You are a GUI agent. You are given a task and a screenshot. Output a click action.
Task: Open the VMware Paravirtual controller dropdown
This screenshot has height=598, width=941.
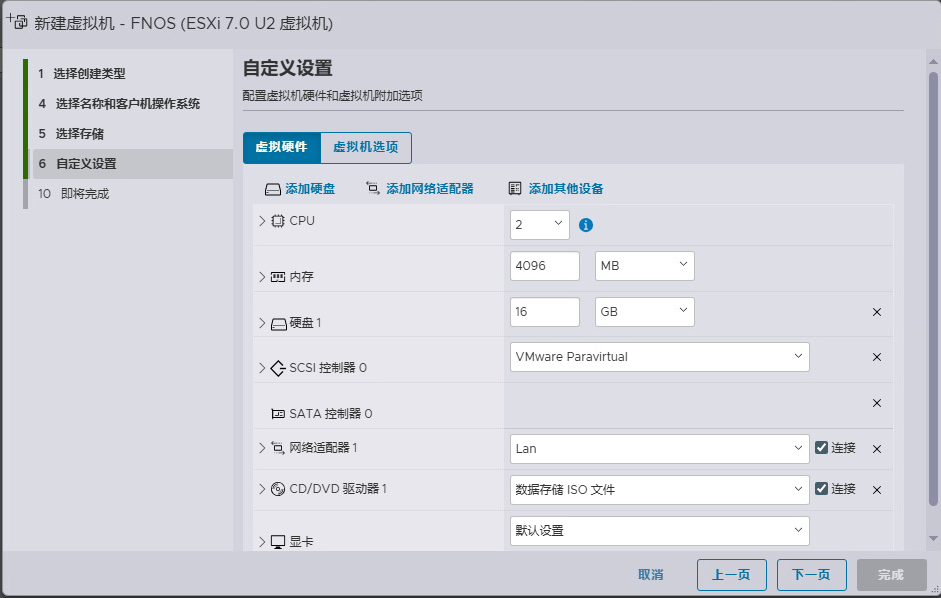coord(659,357)
